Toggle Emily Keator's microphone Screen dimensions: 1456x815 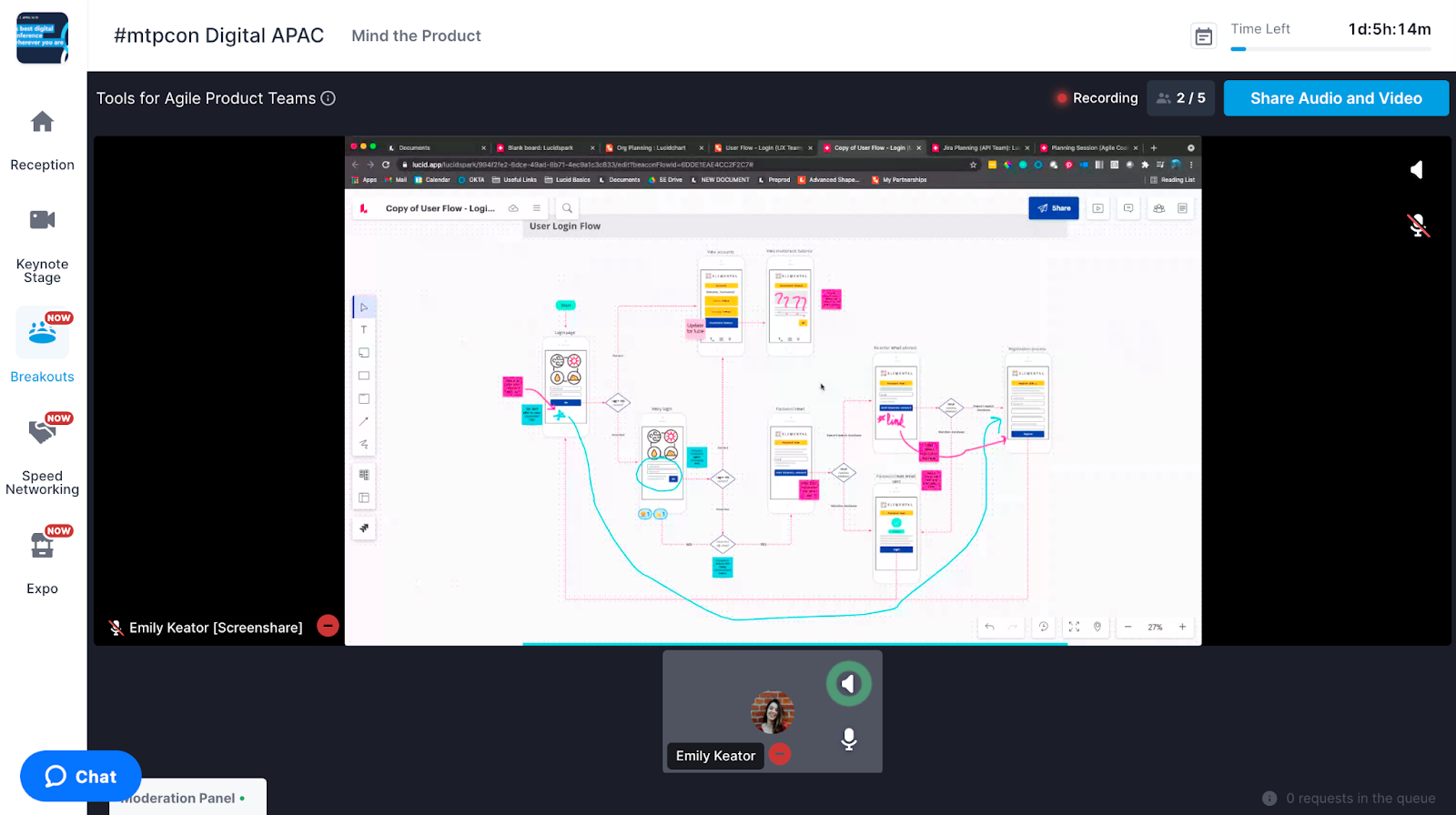click(848, 740)
